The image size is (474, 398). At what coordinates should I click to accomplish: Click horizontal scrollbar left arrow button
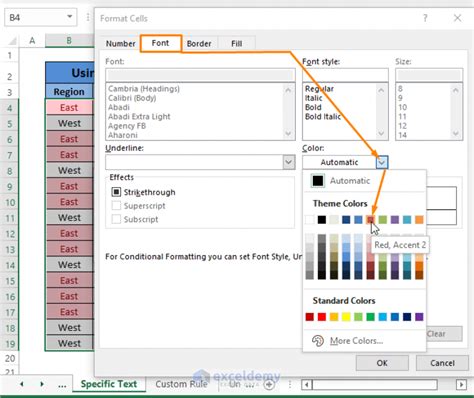[306, 385]
